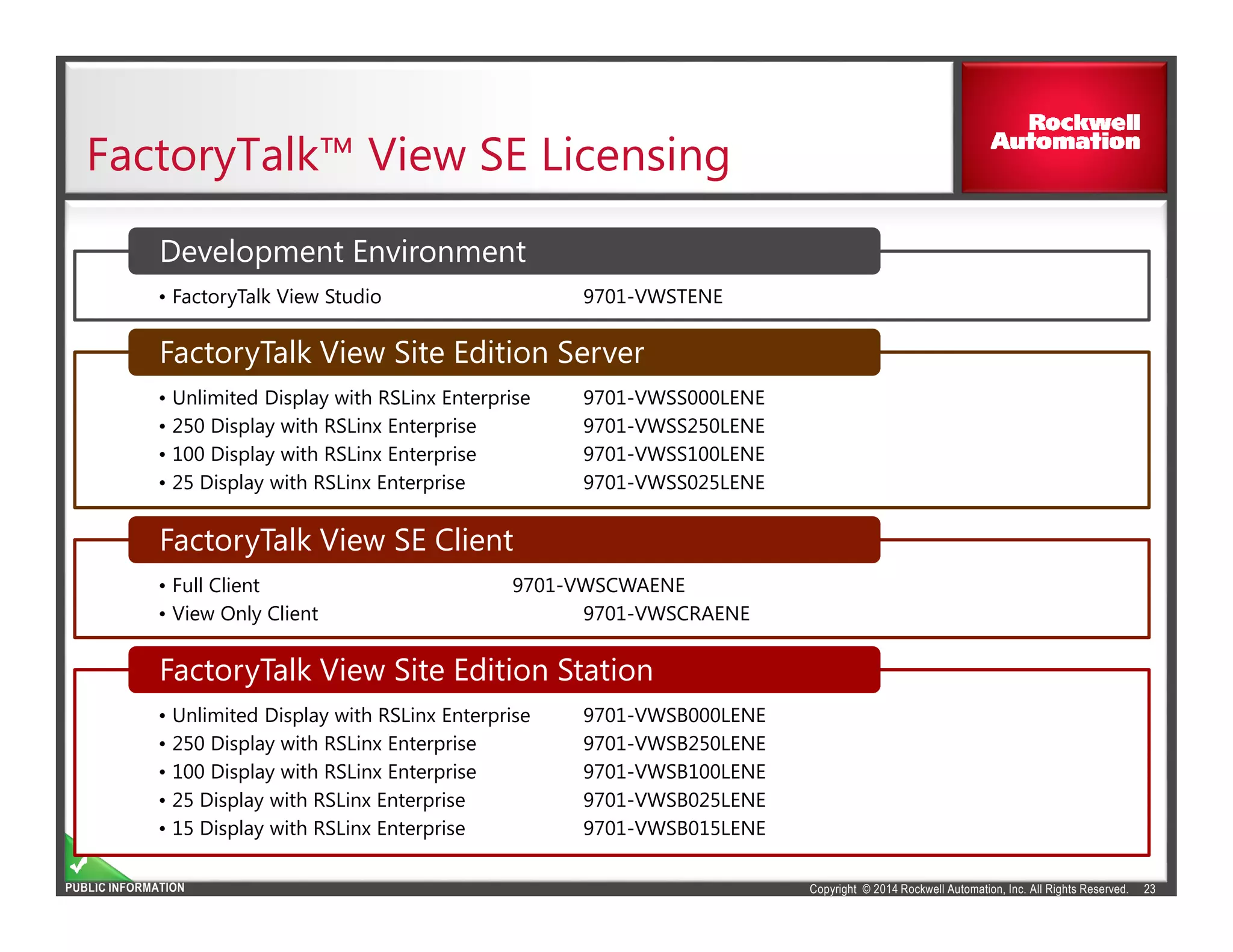This screenshot has height=952, width=1233.
Task: Select catalog number 9701-VWSB100LENE
Action: point(674,772)
